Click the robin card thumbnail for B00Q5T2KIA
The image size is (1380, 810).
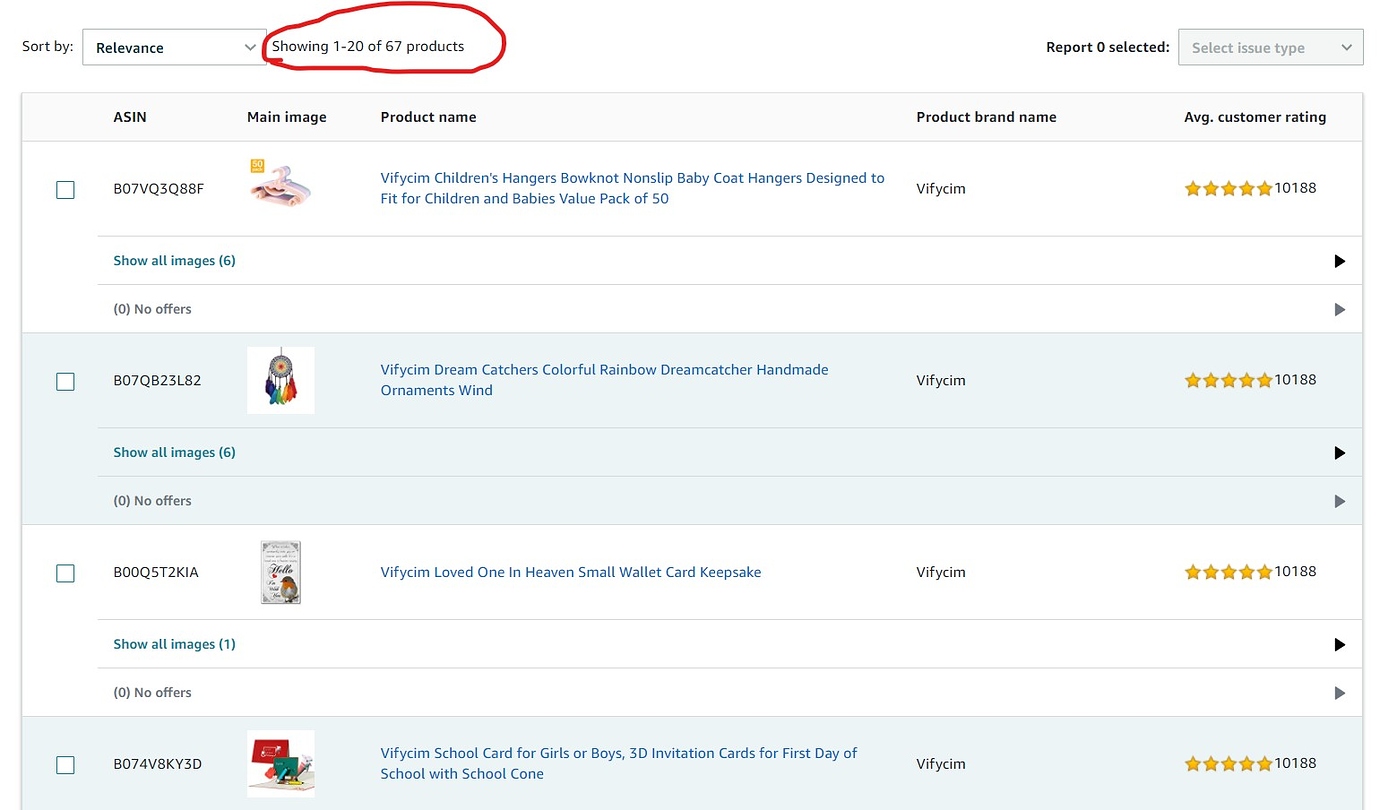click(280, 572)
